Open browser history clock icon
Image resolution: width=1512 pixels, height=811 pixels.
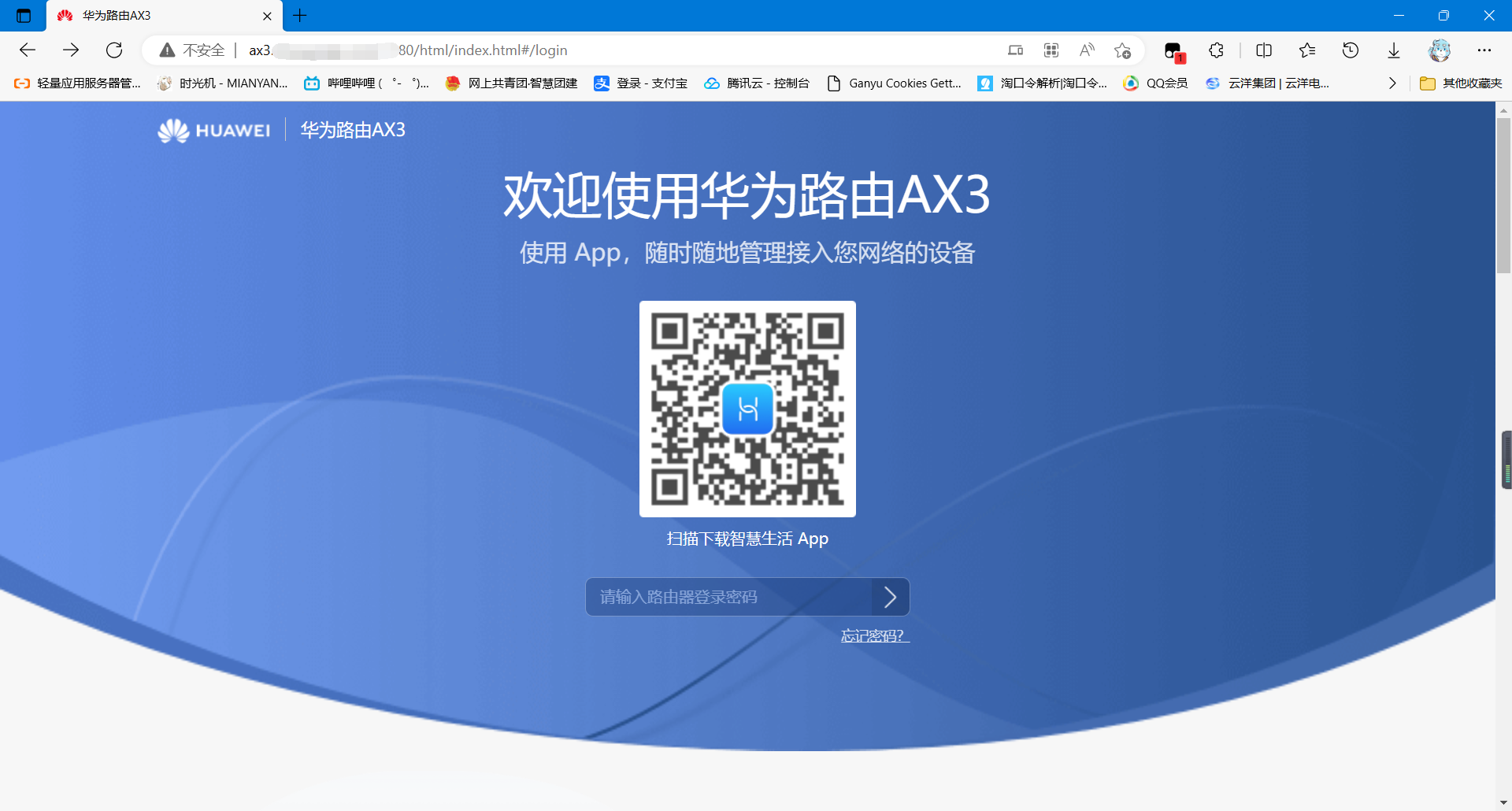tap(1351, 50)
